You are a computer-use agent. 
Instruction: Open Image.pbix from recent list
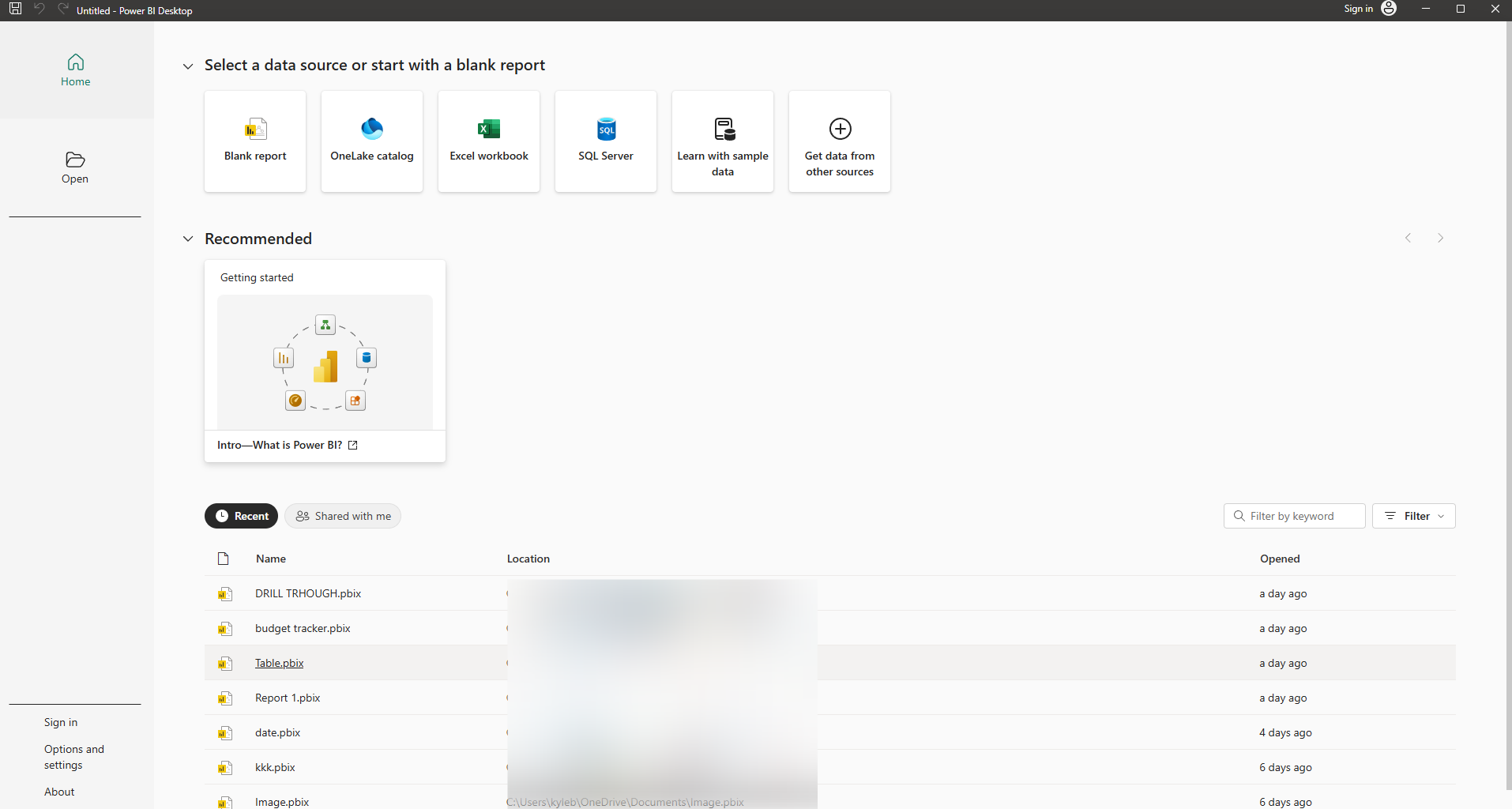[282, 802]
